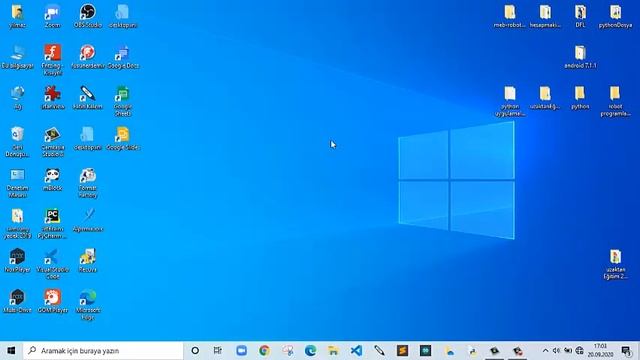
Task: Select the samsung yedek 2019 folder
Action: coord(17,223)
